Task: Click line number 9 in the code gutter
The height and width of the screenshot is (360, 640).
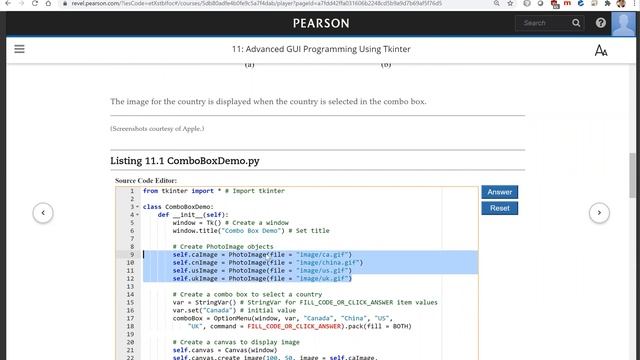Action: pyautogui.click(x=131, y=254)
